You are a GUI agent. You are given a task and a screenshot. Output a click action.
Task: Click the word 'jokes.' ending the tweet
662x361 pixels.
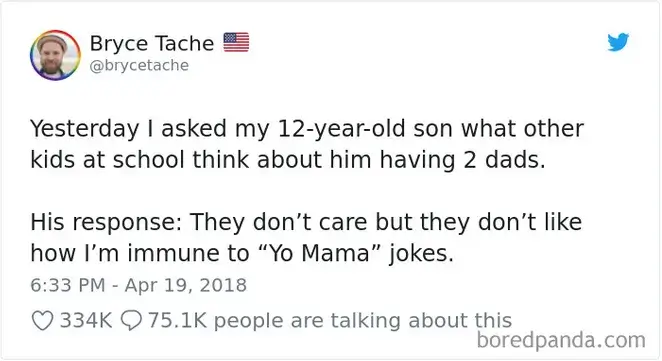421,254
